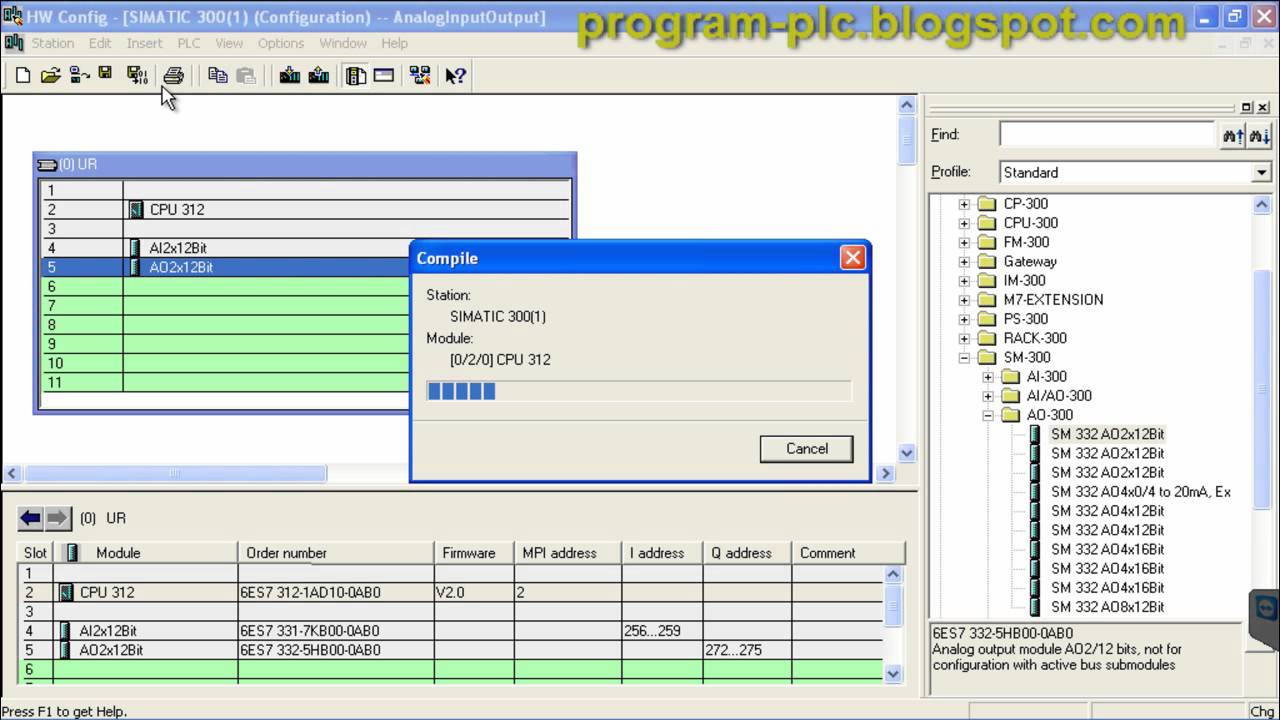1280x720 pixels.
Task: Expand the Gateway folder
Action: coord(964,261)
